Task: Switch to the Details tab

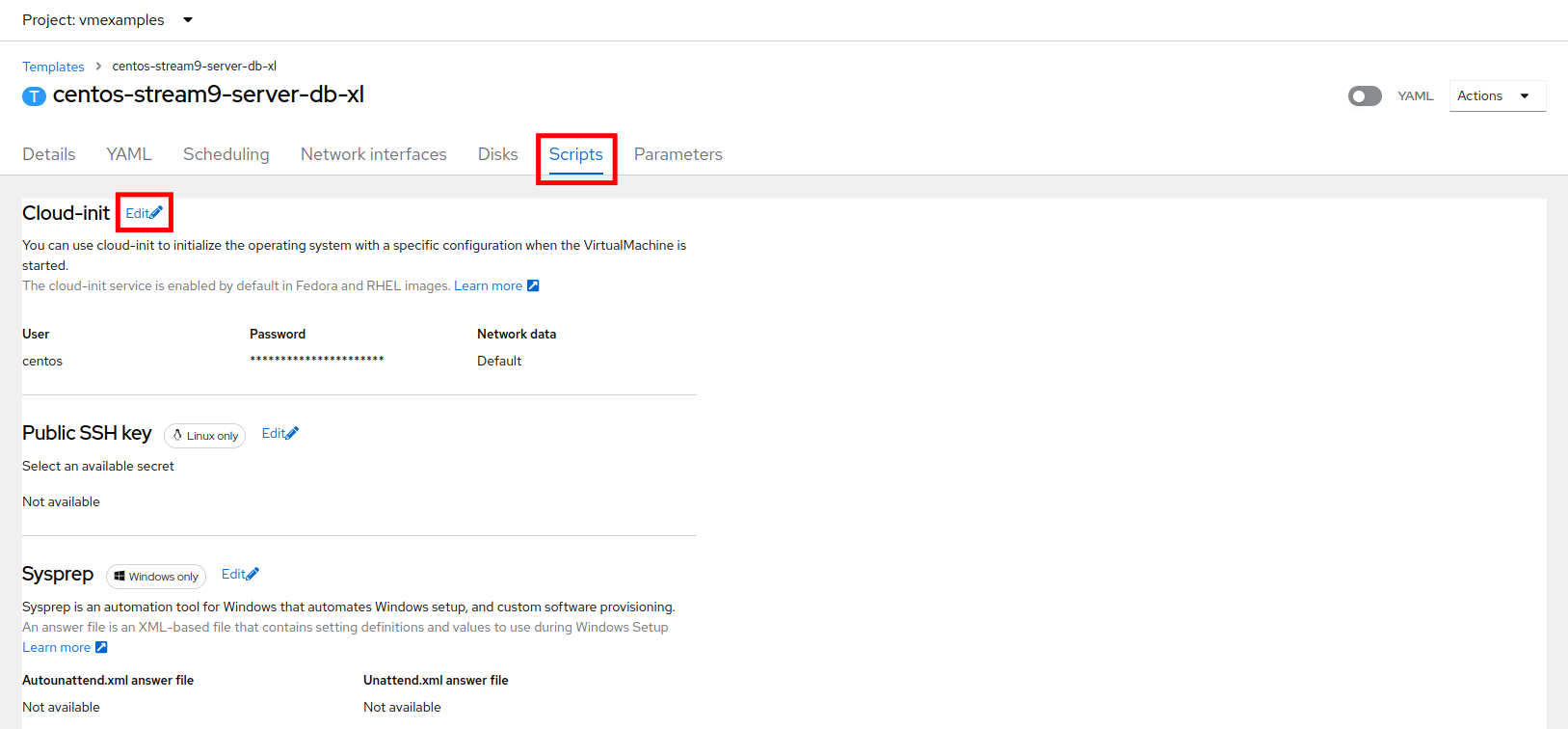Action: tap(49, 154)
